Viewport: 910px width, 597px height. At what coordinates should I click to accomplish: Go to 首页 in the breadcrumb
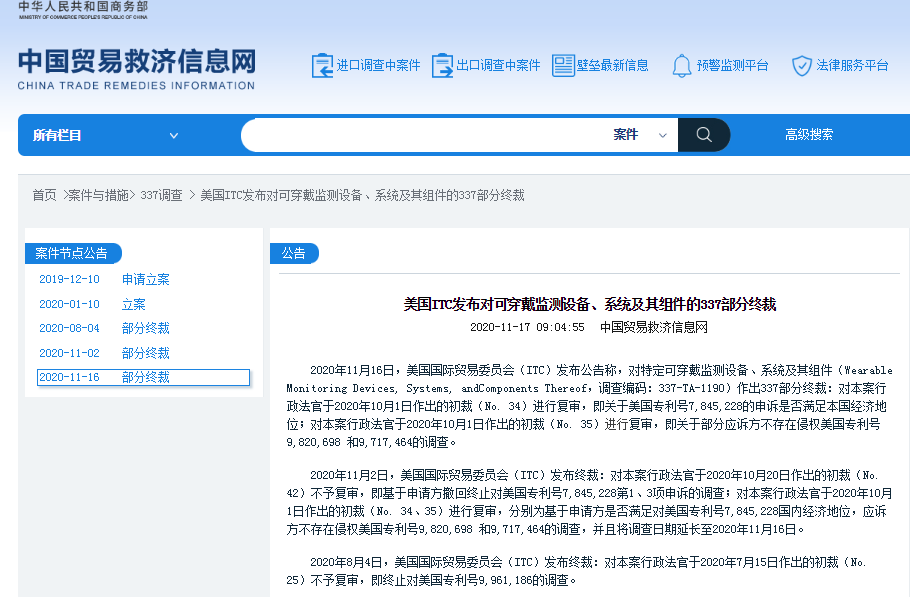pyautogui.click(x=44, y=195)
